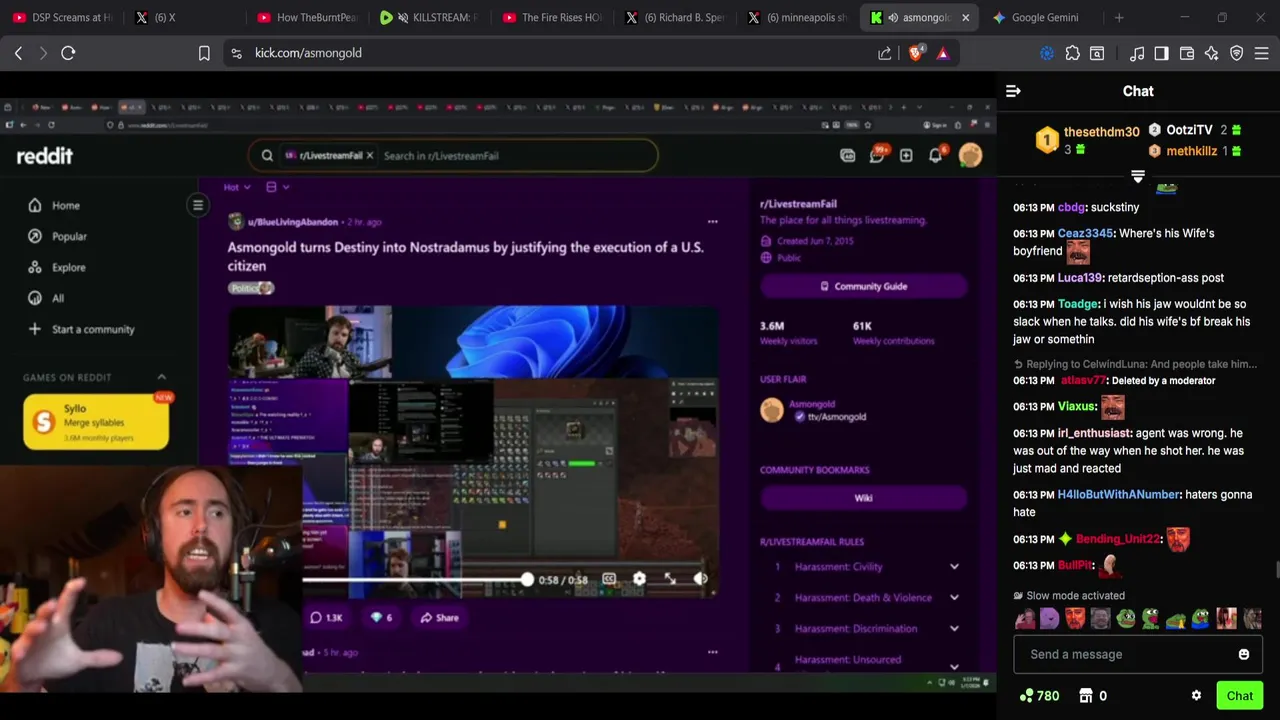
Task: Open the browser main hamburger menu
Action: tap(1261, 53)
